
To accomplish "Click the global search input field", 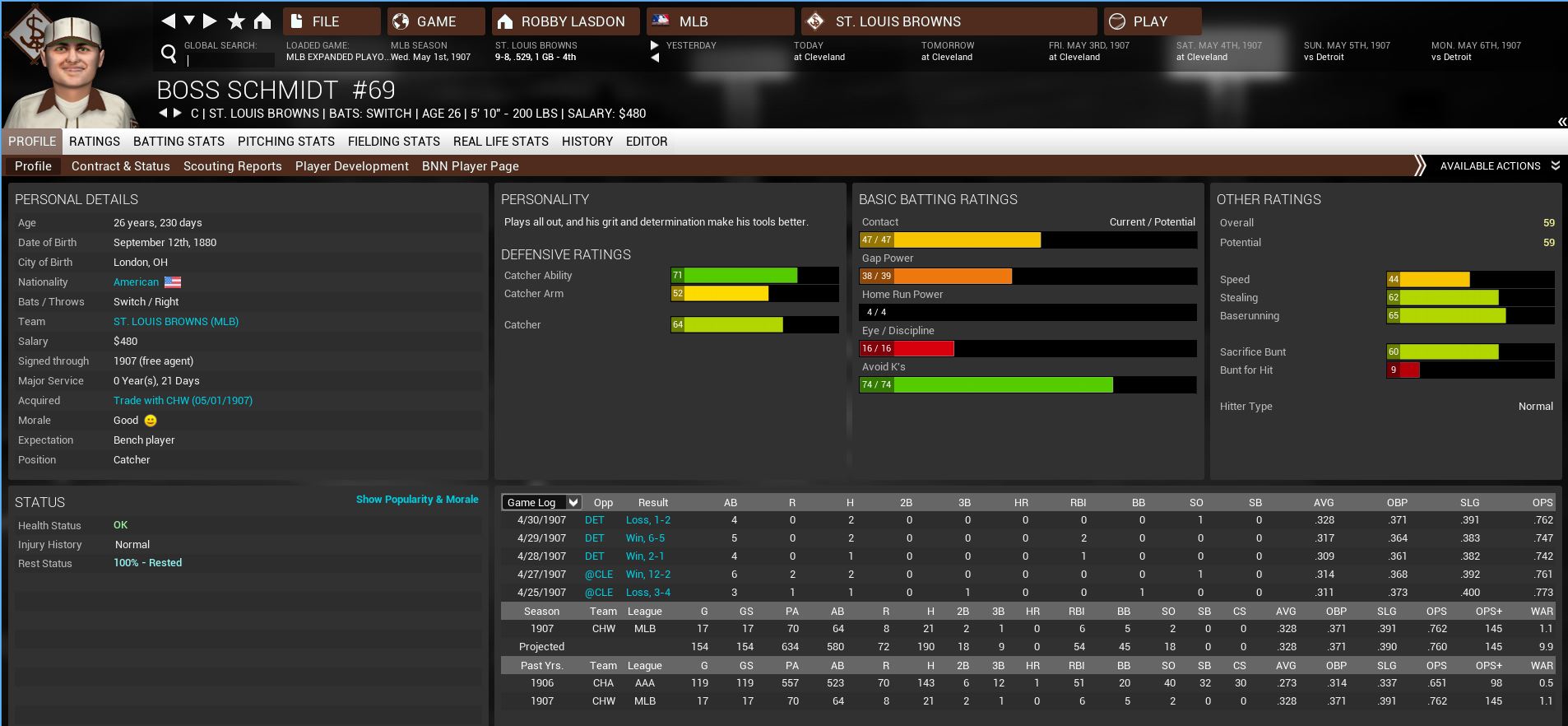I will (230, 60).
